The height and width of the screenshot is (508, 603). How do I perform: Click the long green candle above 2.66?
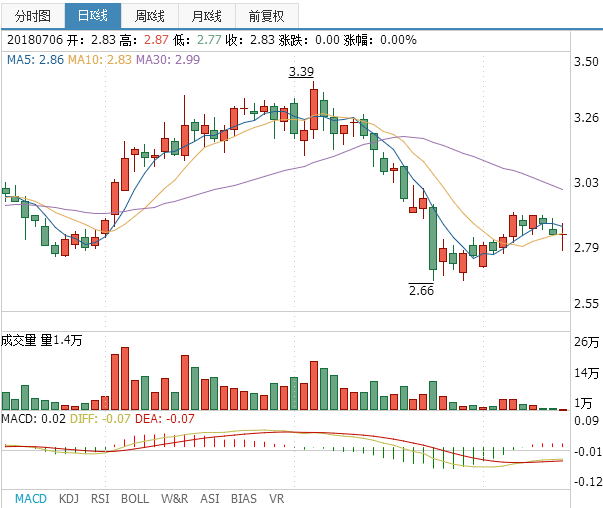433,238
